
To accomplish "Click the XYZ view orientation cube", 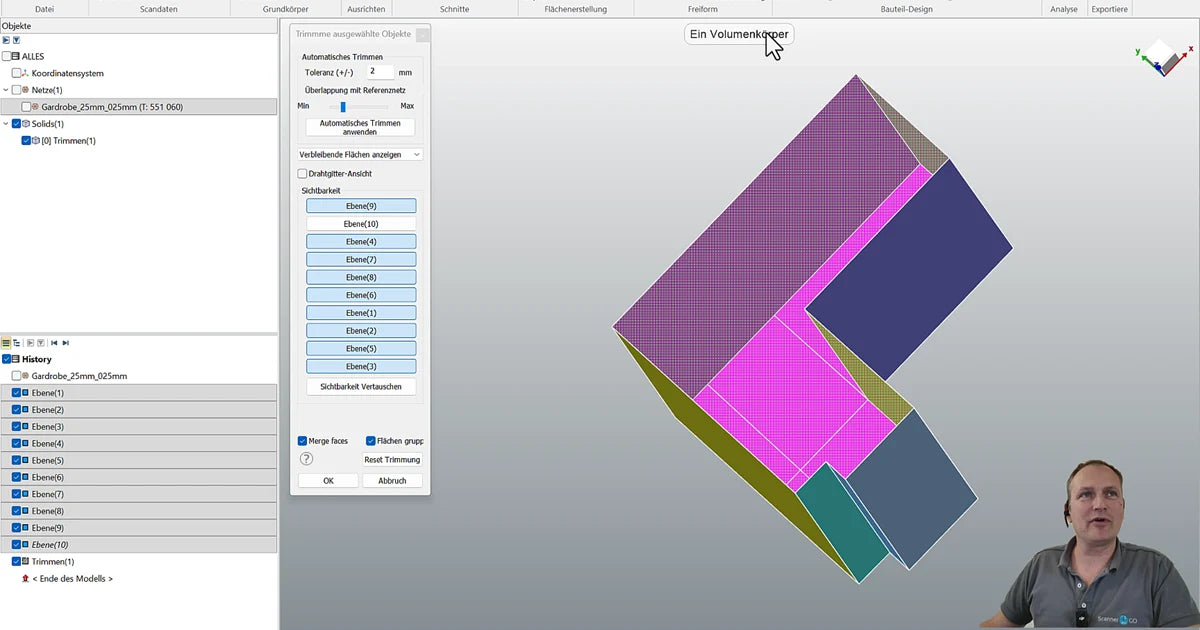I will (1164, 57).
